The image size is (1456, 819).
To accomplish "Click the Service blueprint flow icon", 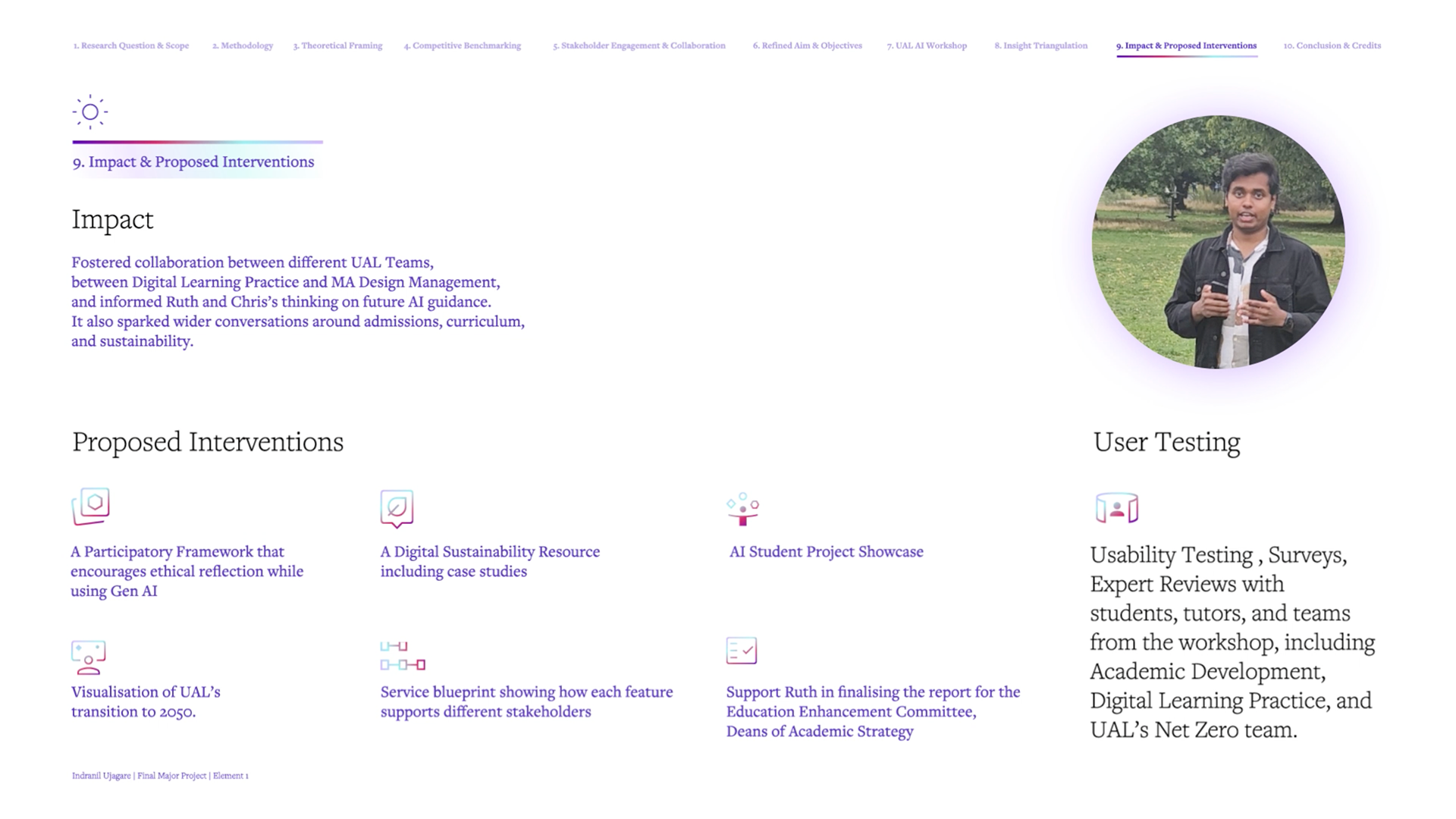I will 403,656.
